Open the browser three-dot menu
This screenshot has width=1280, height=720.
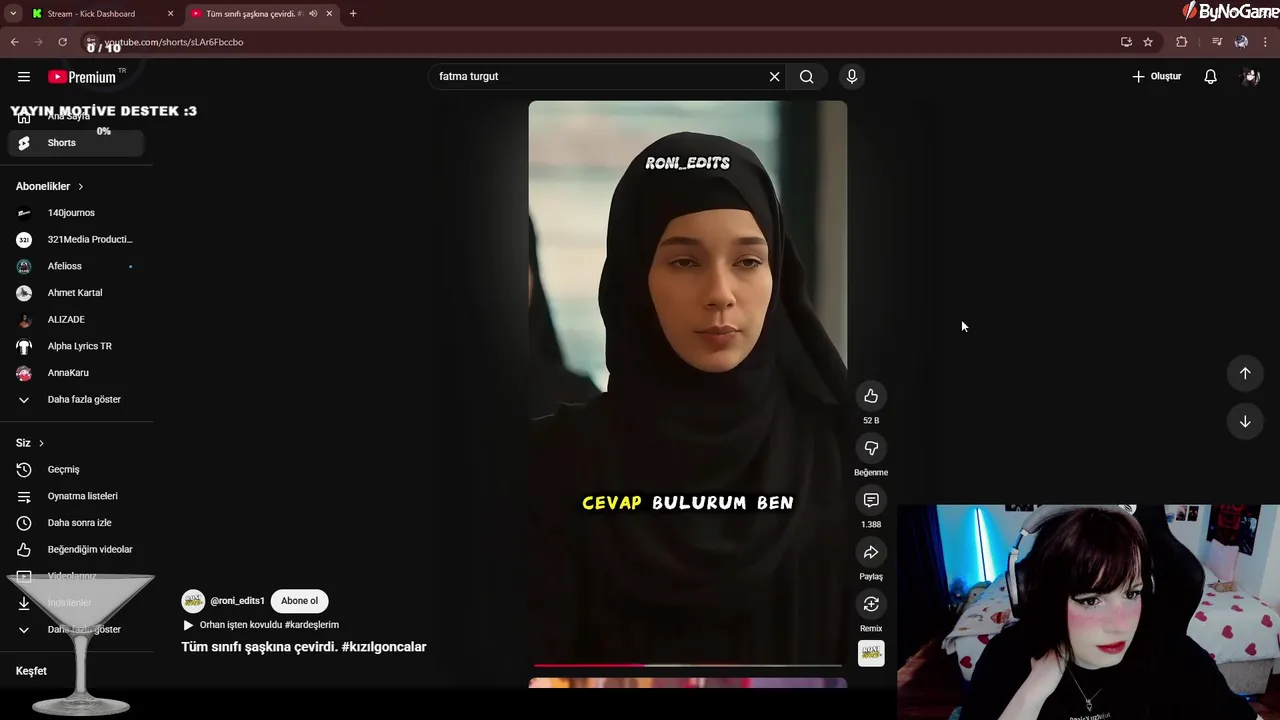[x=1266, y=42]
